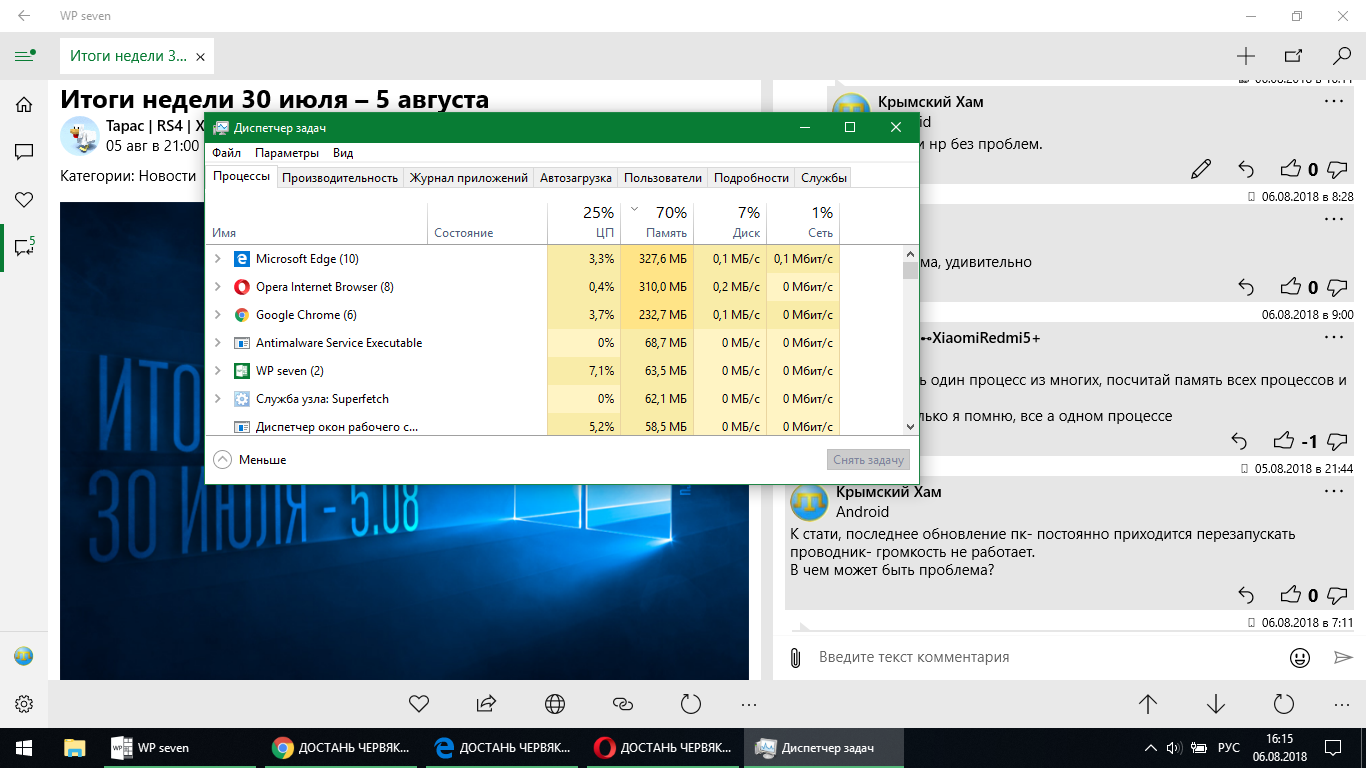
Task: Expand Служба узла: Superfetch row
Action: [x=218, y=399]
